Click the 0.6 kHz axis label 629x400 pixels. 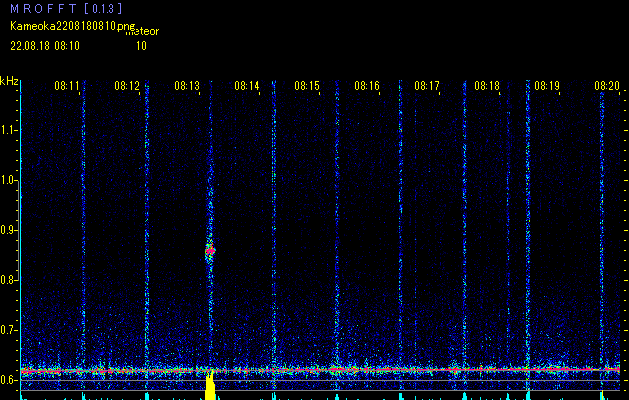[x=8, y=380]
